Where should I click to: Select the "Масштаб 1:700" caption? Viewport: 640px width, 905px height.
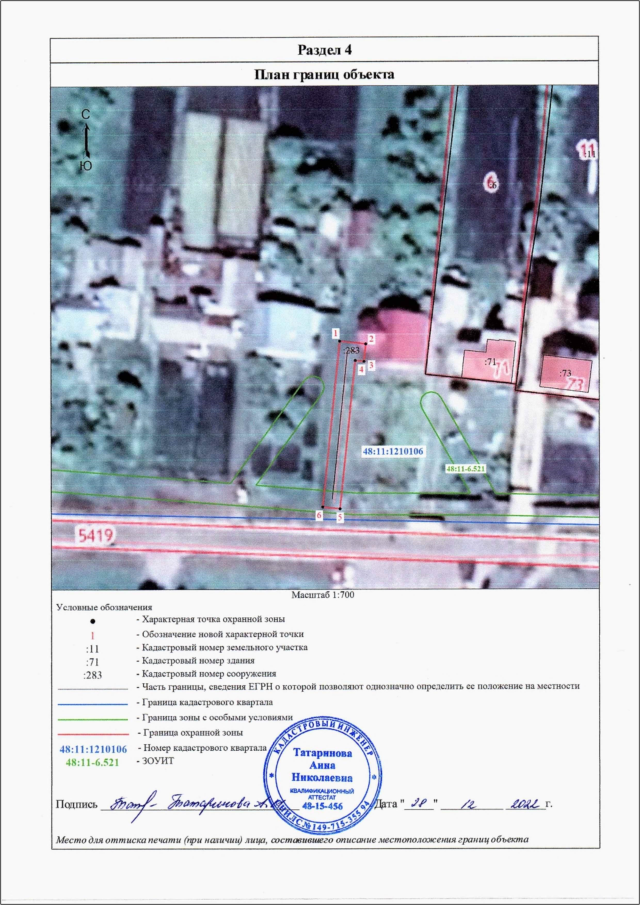click(324, 594)
